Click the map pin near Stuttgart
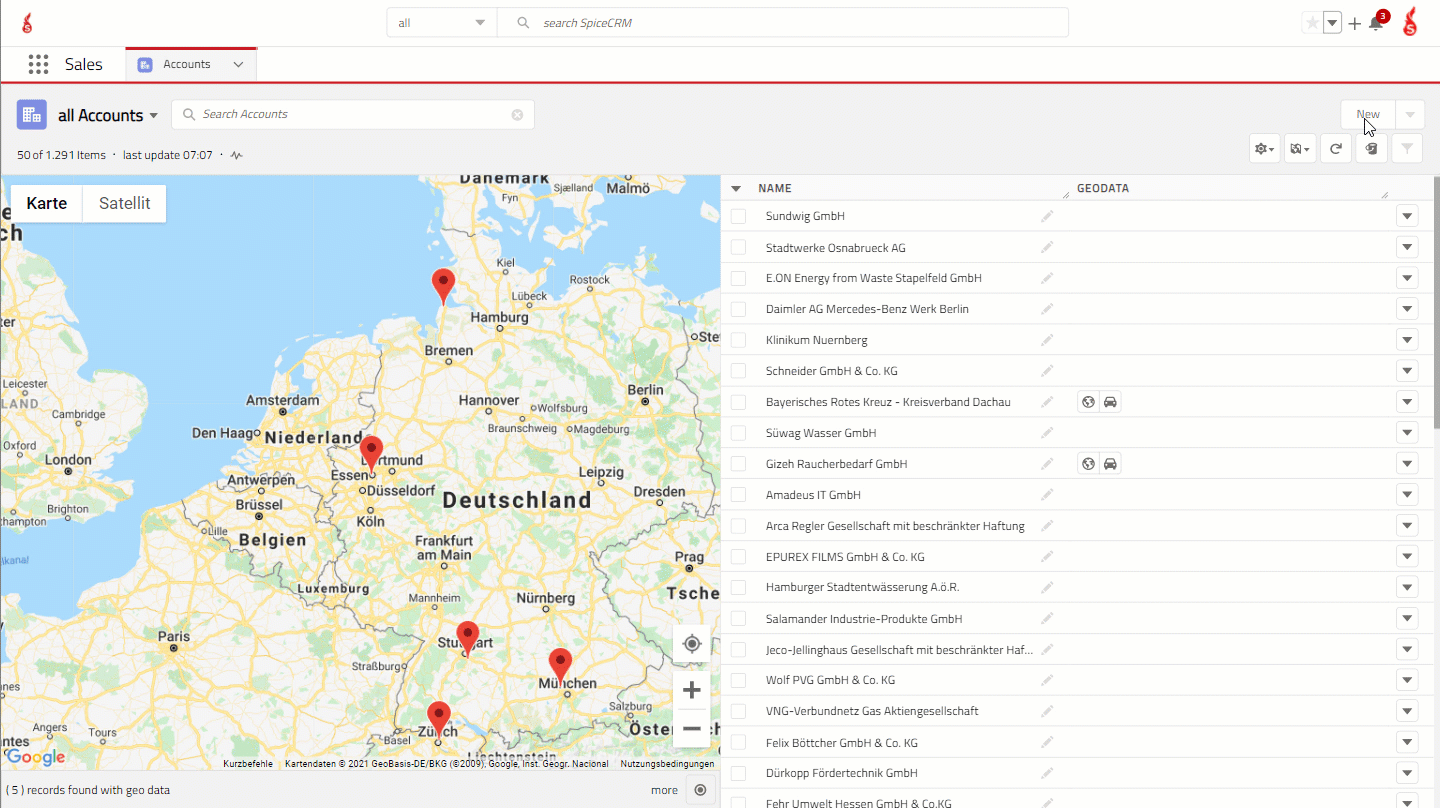The image size is (1440, 808). click(467, 636)
